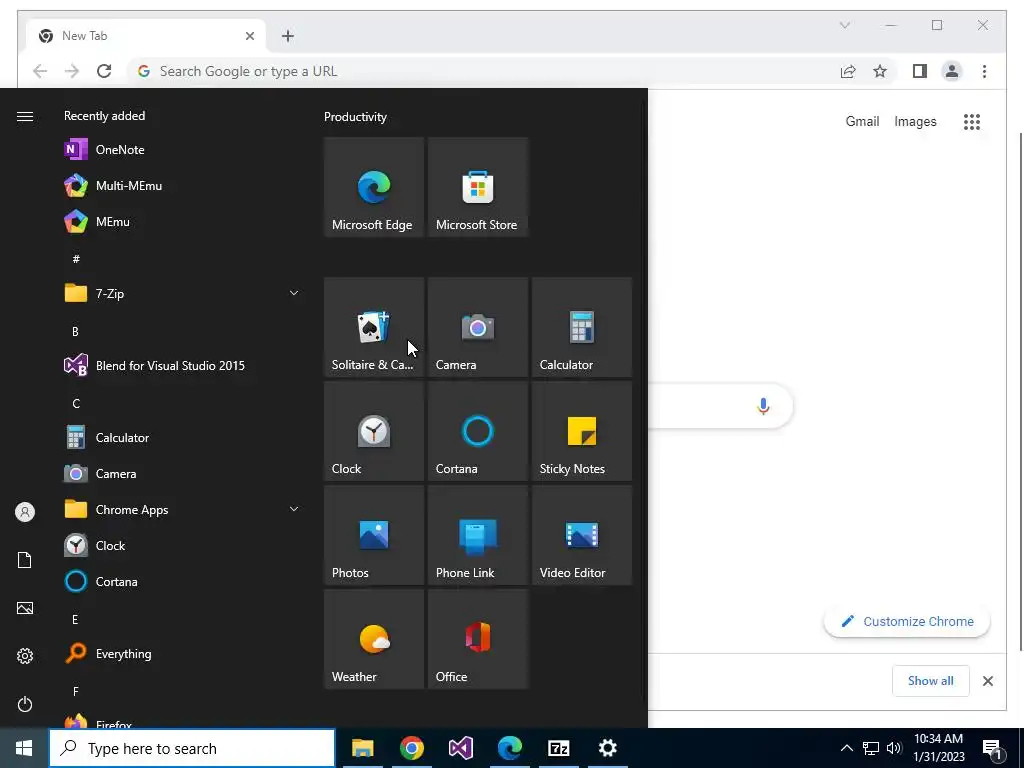Open the Clock tile
The width and height of the screenshot is (1024, 768).
374,431
